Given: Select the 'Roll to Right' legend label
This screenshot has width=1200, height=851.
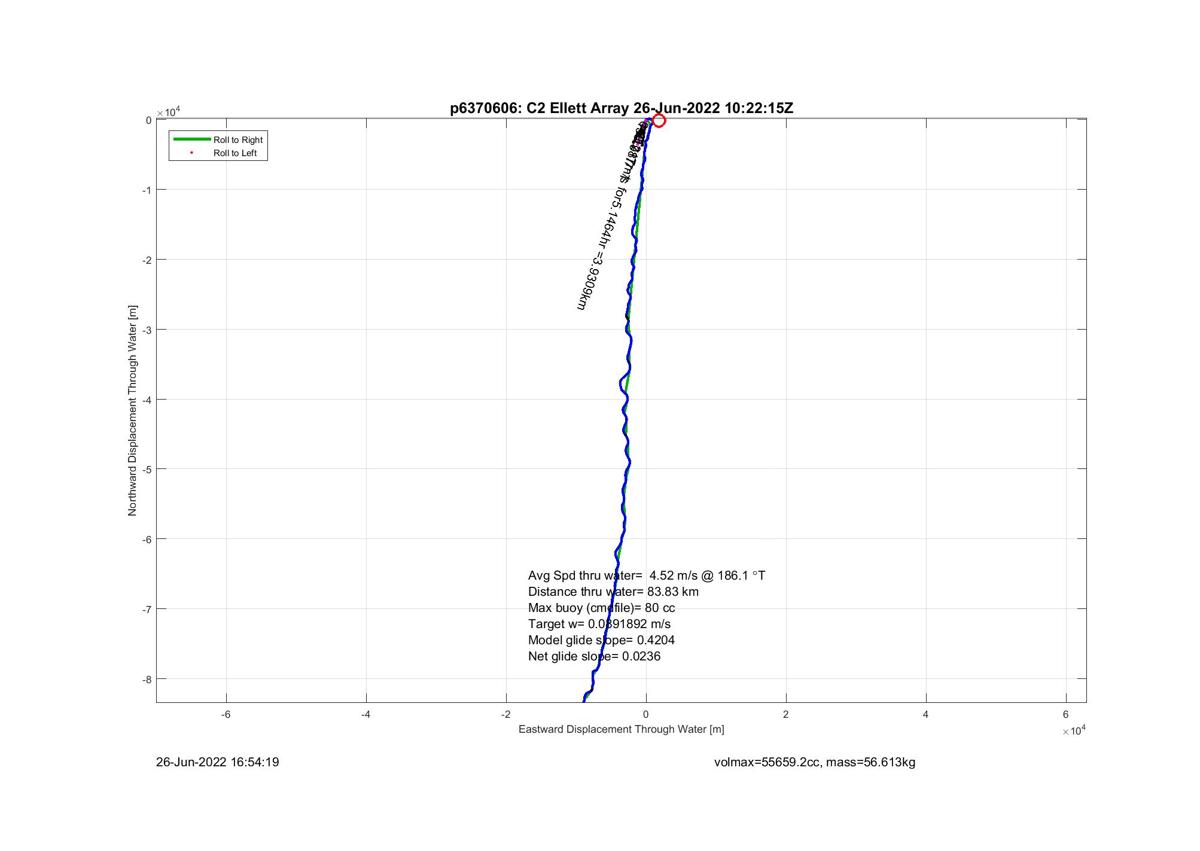Looking at the screenshot, I should 238,140.
